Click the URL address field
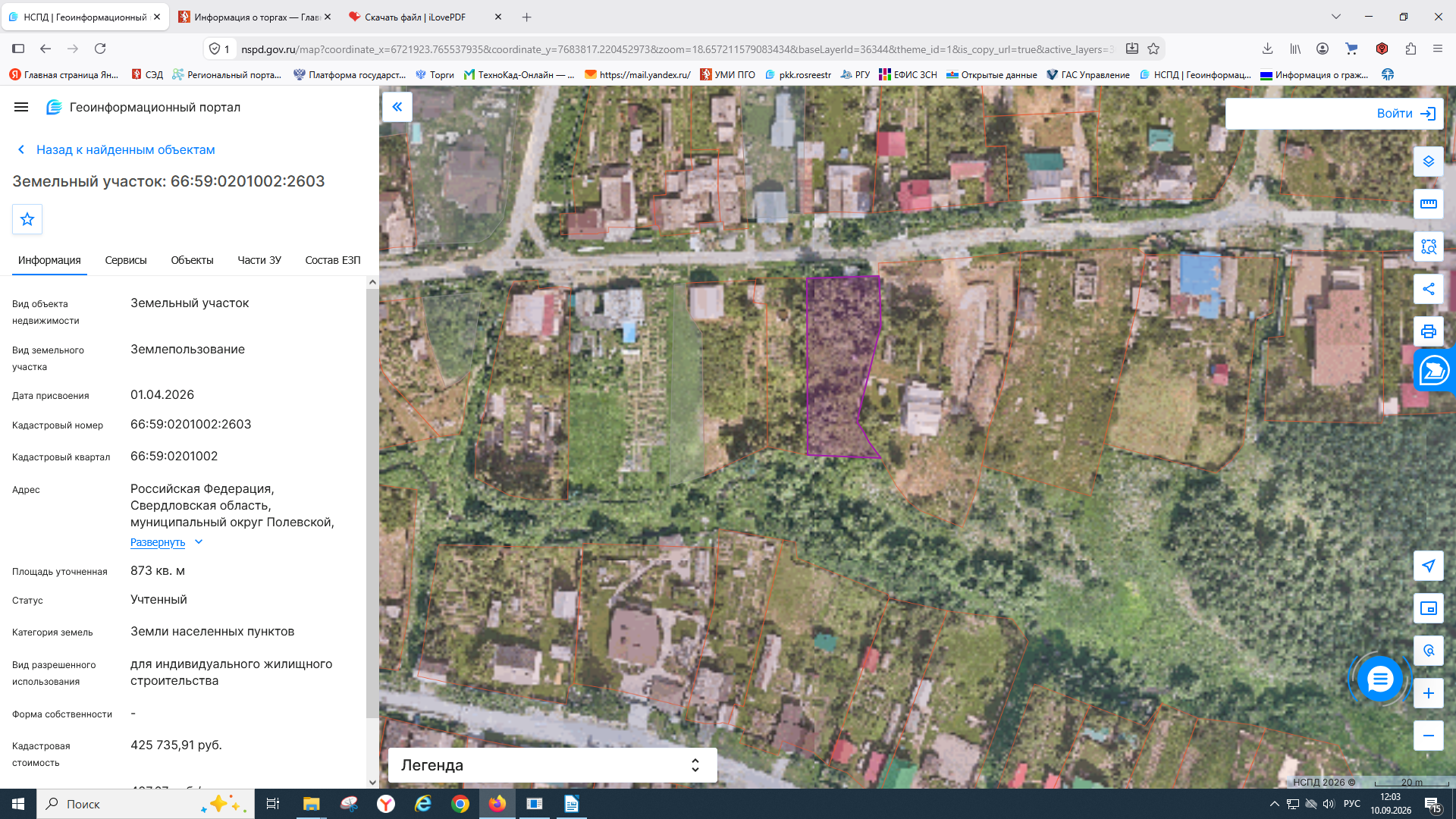Viewport: 1456px width, 819px height. pyautogui.click(x=678, y=49)
